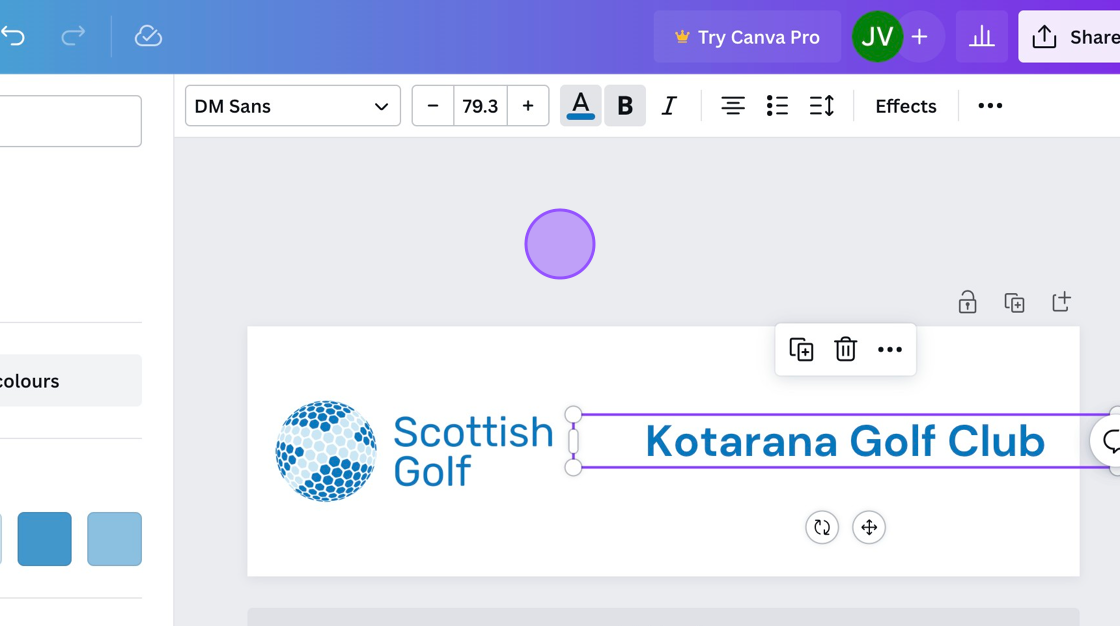Increase font size with plus button
The height and width of the screenshot is (626, 1120).
(528, 106)
